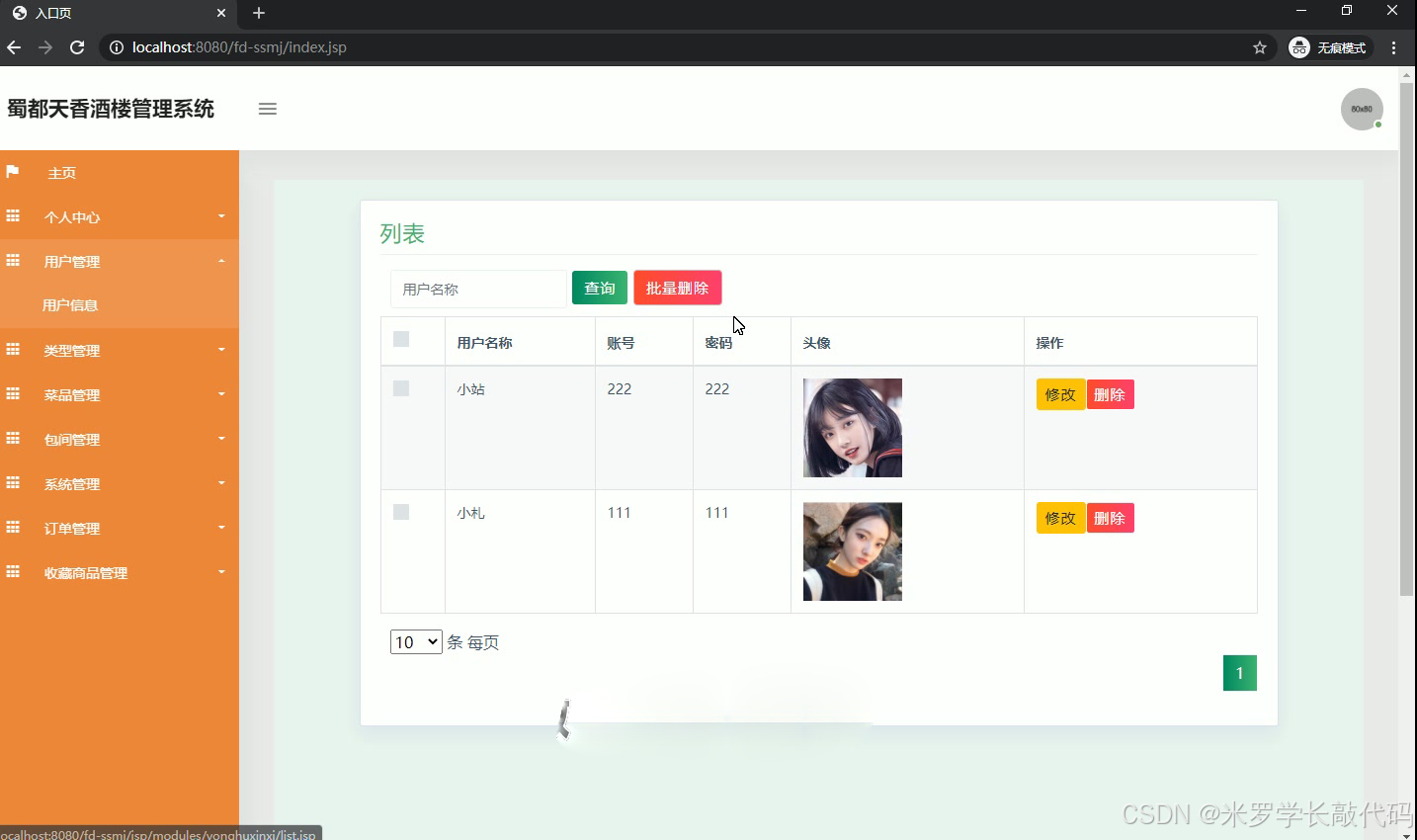Expand the 个人中心 sidebar menu
This screenshot has height=840, width=1417.
click(x=120, y=217)
